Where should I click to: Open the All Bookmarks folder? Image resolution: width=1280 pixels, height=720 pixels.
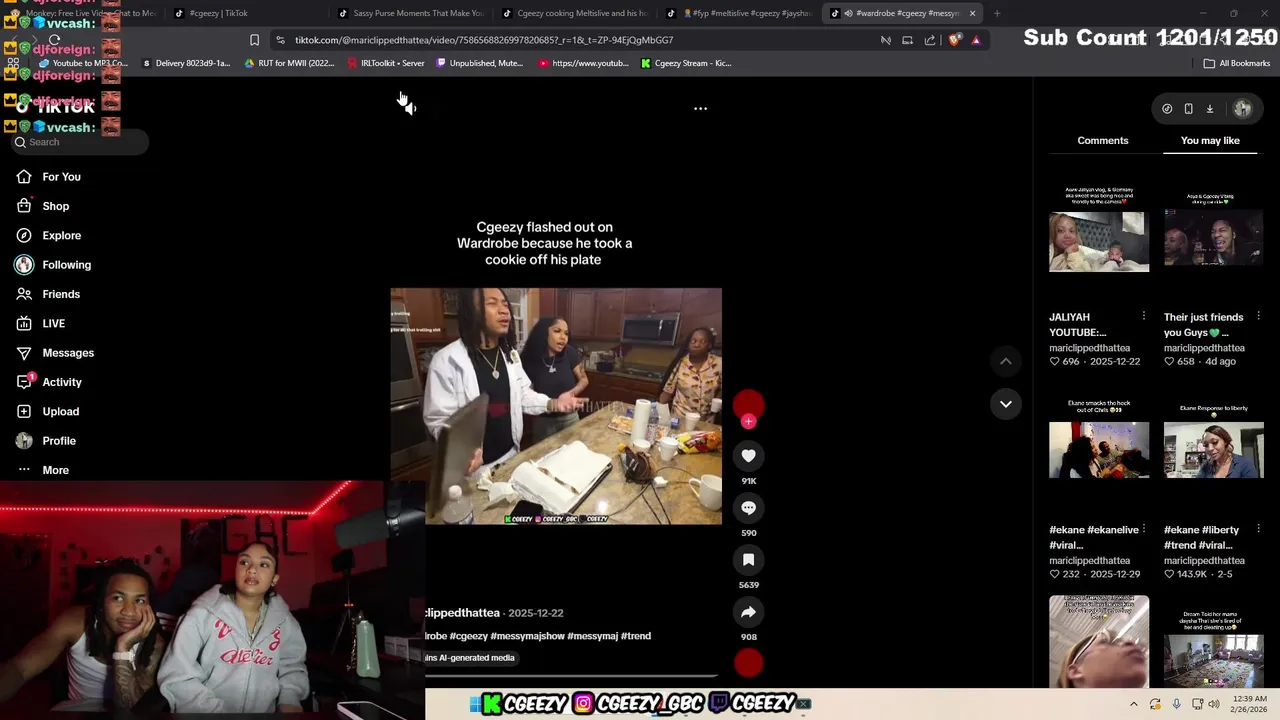(1237, 63)
